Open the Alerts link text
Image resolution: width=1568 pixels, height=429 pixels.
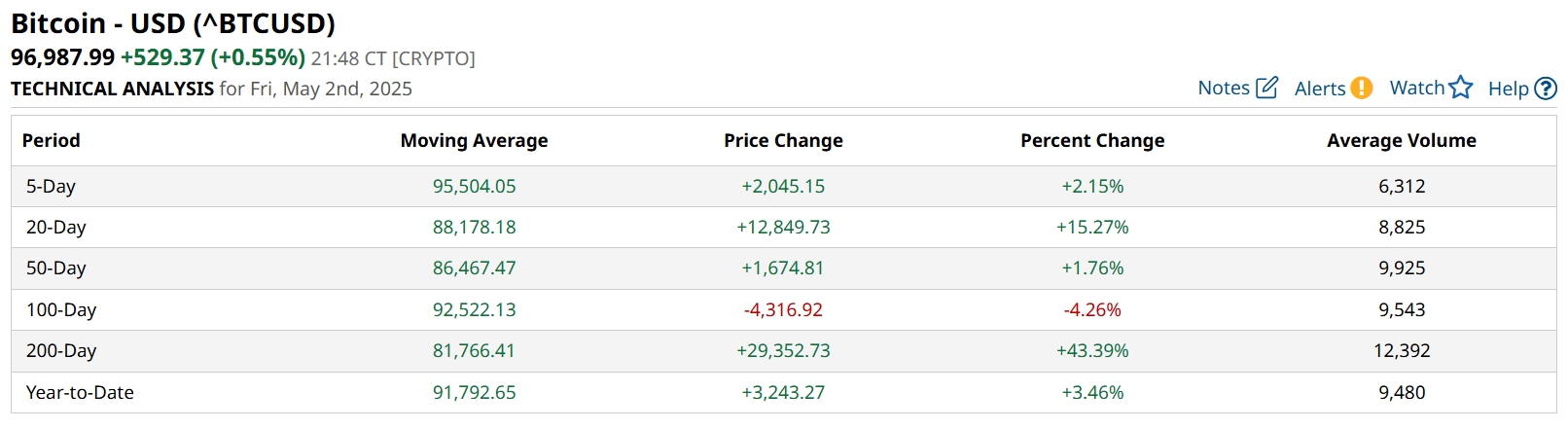pos(1320,89)
